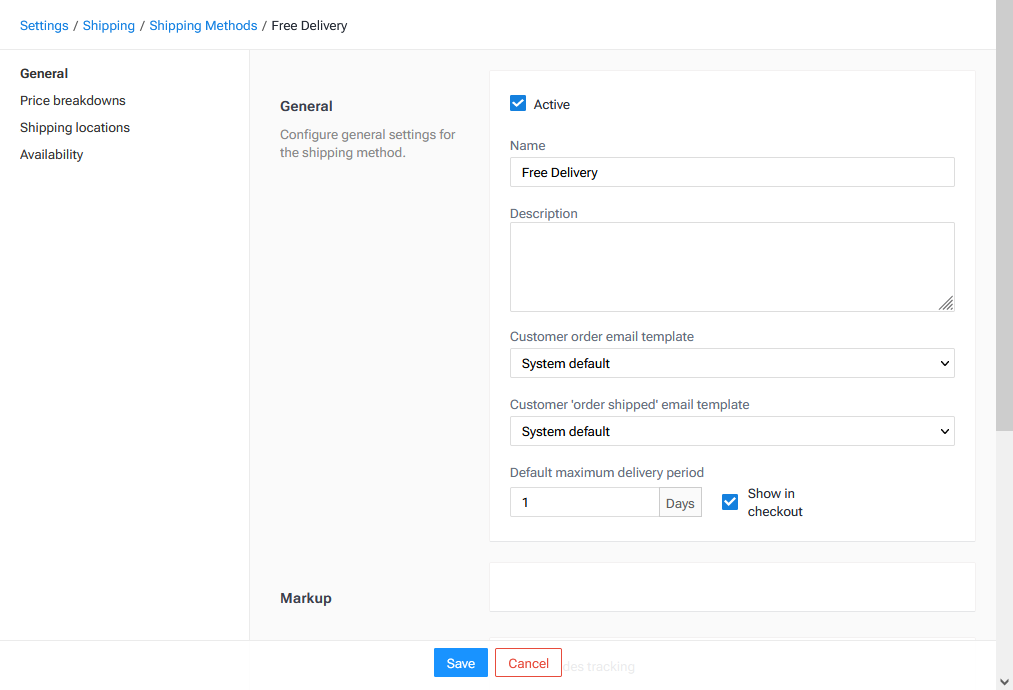Viewport: 1013px width, 690px height.
Task: Open the Settings breadcrumb link
Action: pos(44,25)
